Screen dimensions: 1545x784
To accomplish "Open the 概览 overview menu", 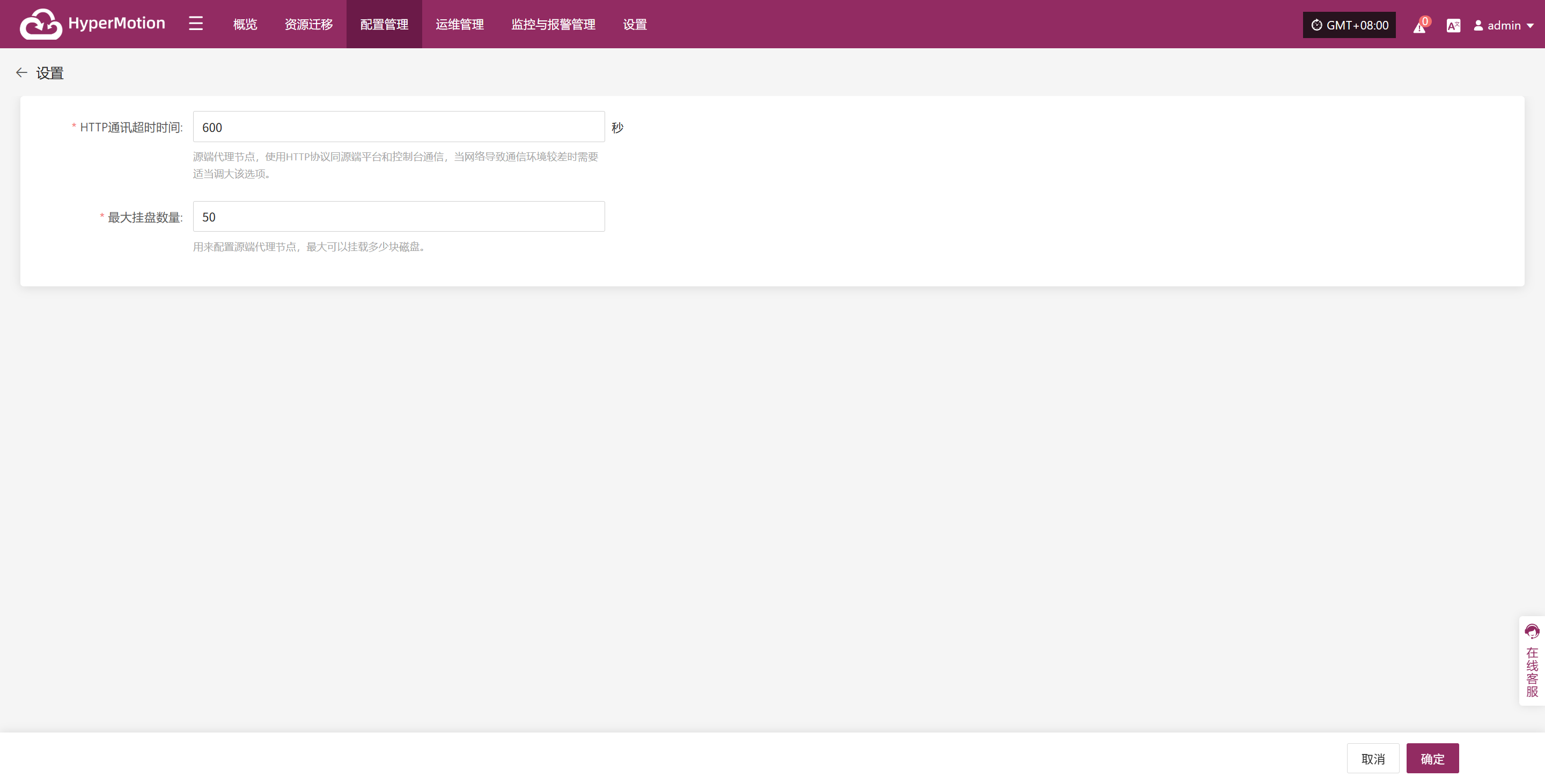I will (x=245, y=25).
